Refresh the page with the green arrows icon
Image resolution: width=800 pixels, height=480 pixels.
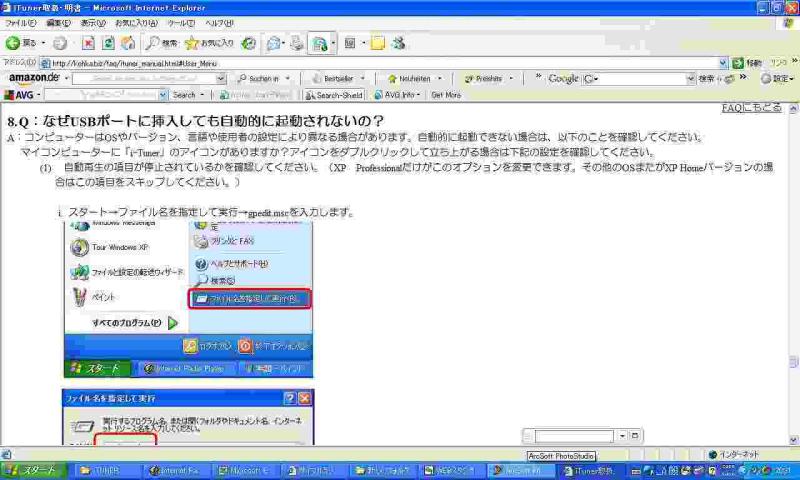tap(108, 43)
